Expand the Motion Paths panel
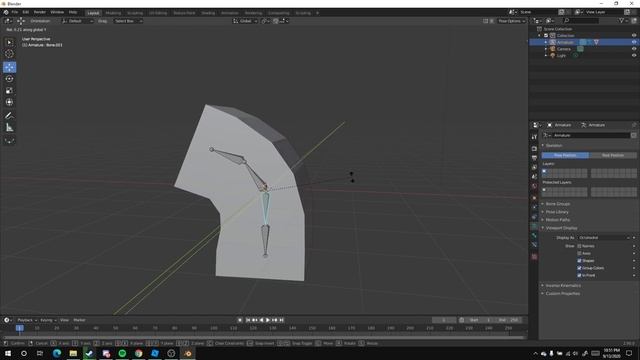Image resolution: width=640 pixels, height=360 pixels. point(558,220)
